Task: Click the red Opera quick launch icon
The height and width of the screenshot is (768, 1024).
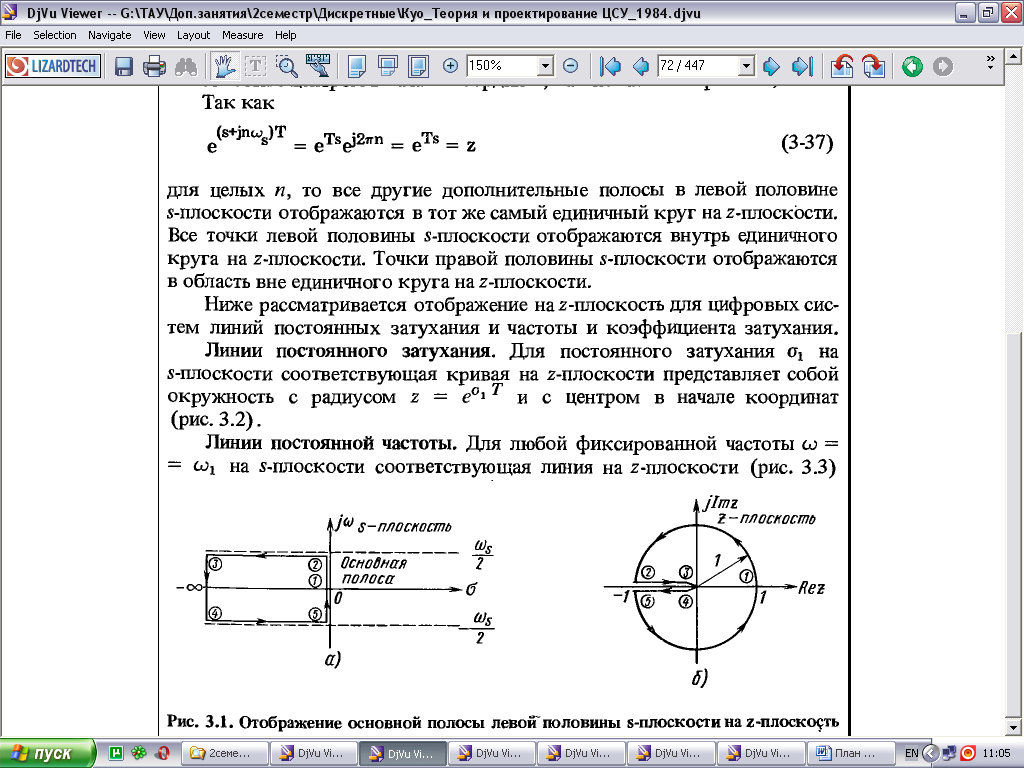Action: click(x=163, y=753)
